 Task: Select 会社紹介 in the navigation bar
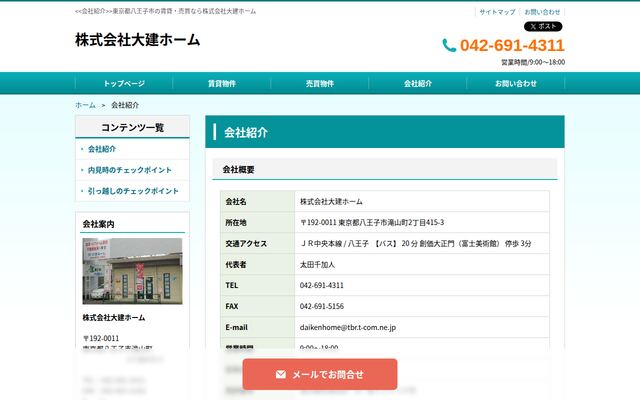tap(418, 84)
